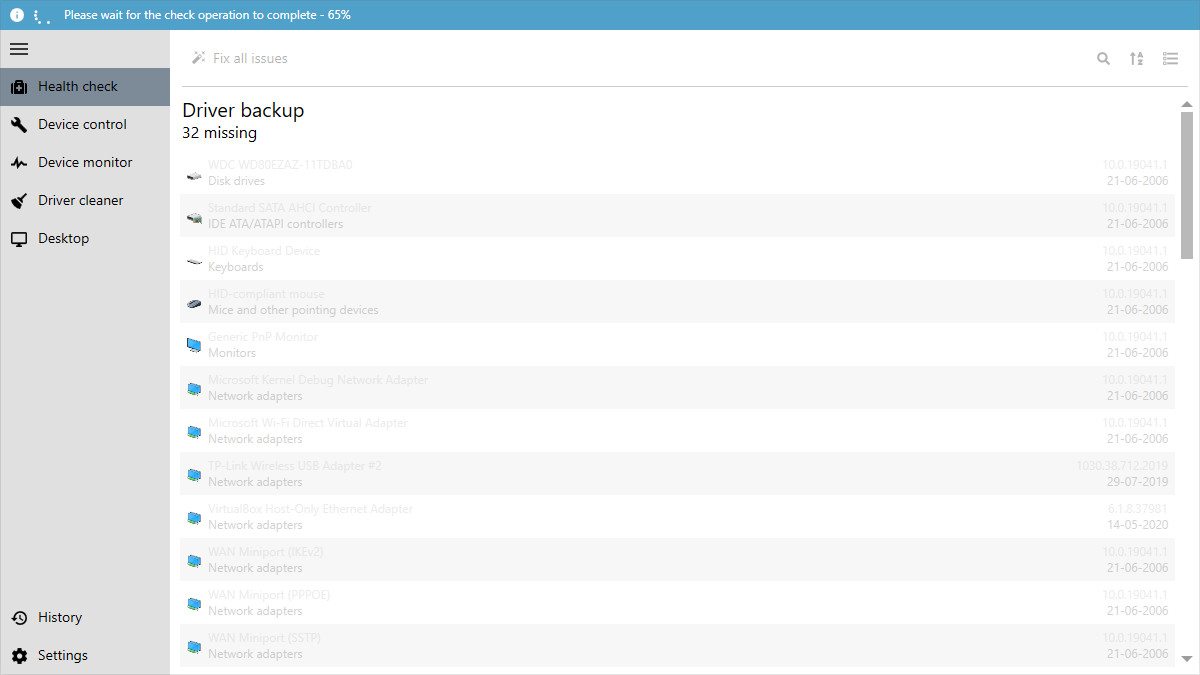The width and height of the screenshot is (1200, 675).
Task: Select the Driver cleaner brush icon
Action: tap(18, 200)
